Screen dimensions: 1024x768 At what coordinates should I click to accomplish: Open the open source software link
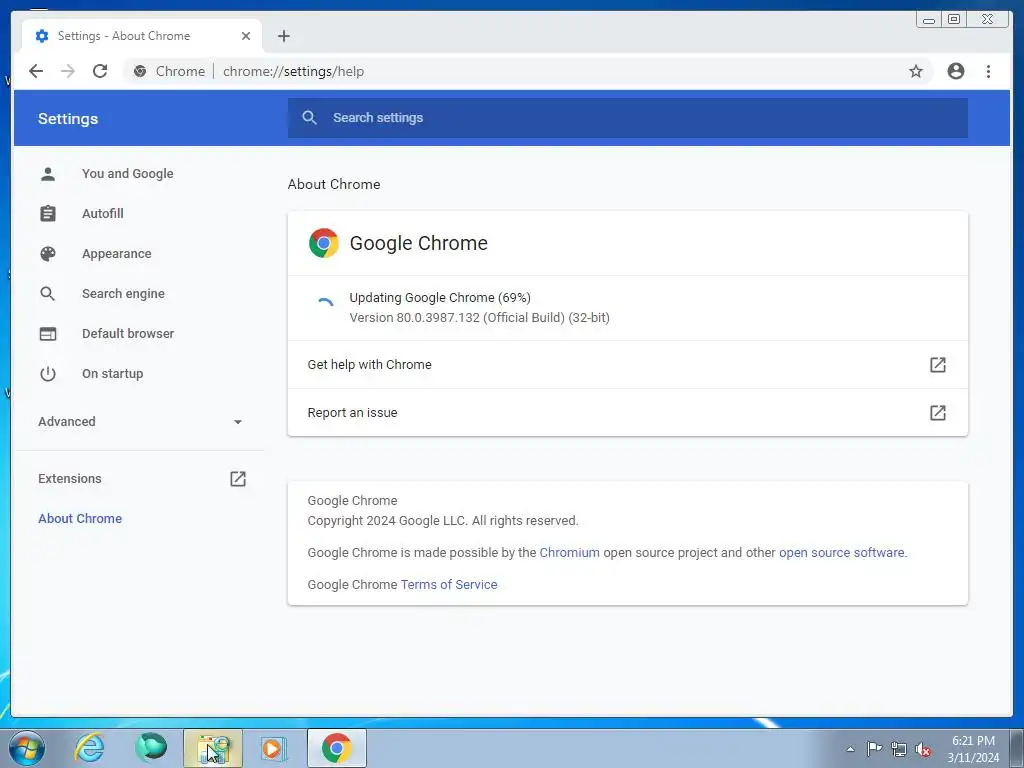(x=841, y=552)
